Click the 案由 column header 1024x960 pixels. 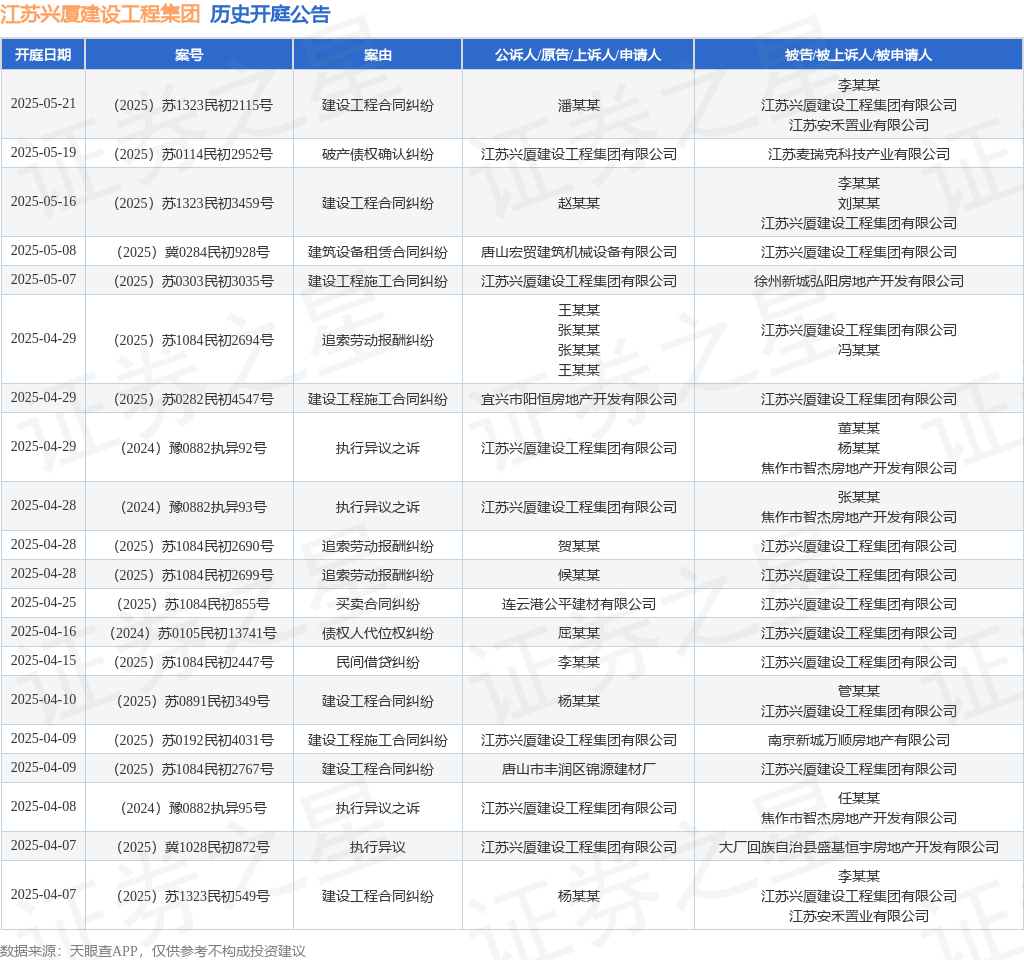click(377, 55)
